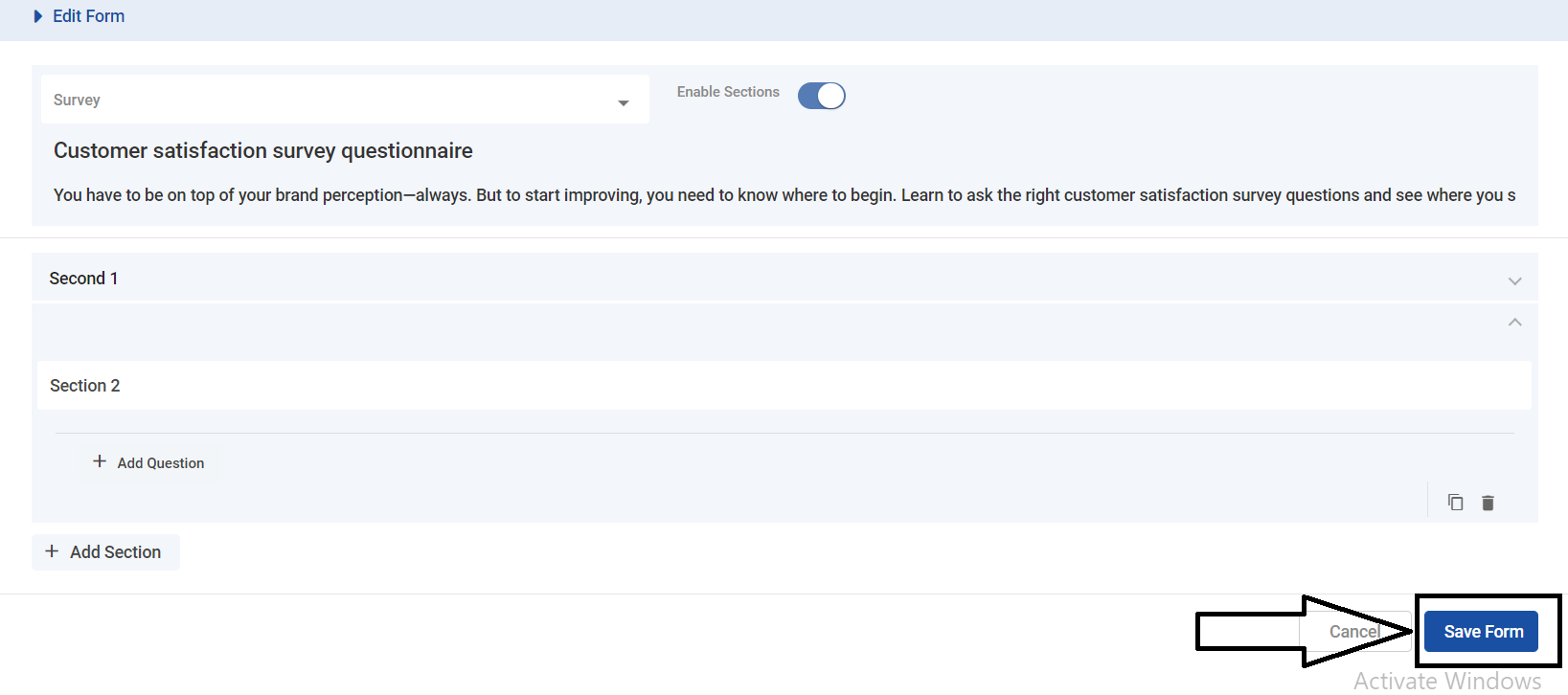This screenshot has height=695, width=1568.
Task: Click the Add Question text label
Action: click(161, 463)
